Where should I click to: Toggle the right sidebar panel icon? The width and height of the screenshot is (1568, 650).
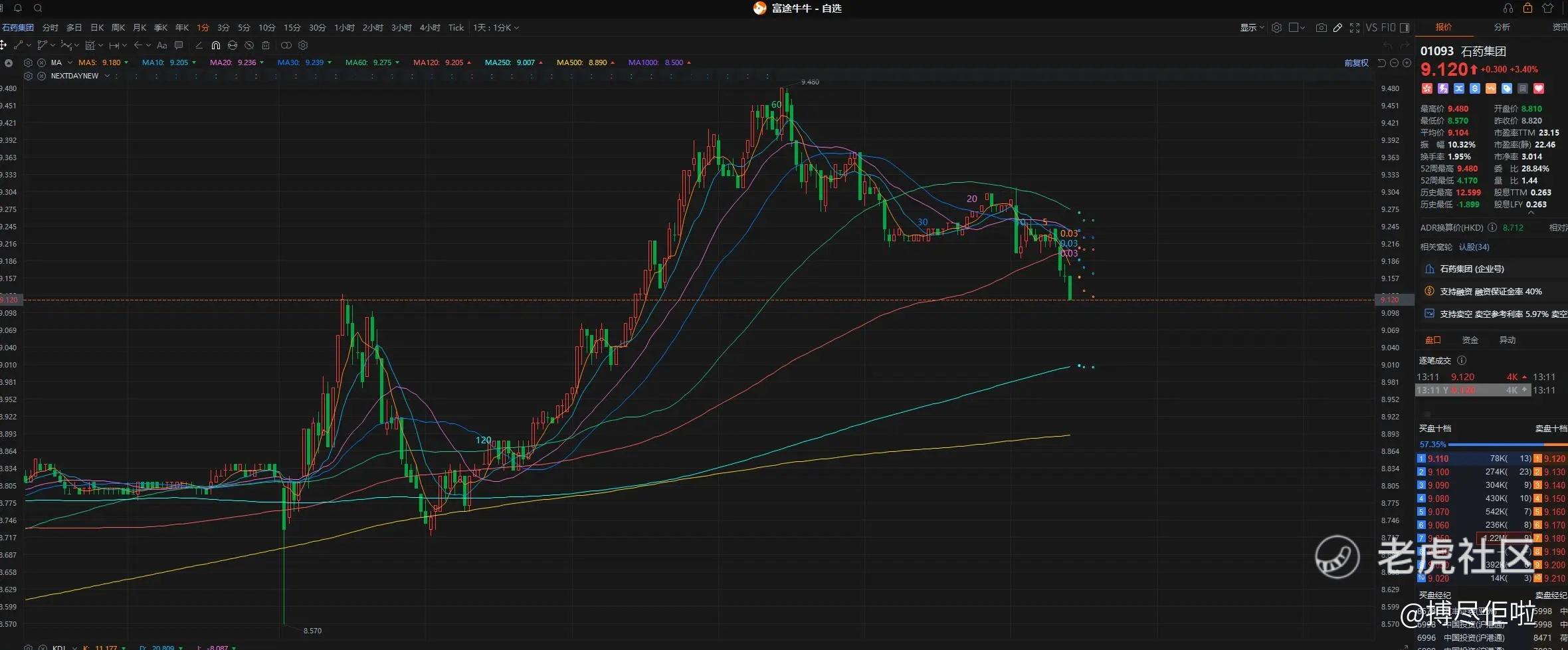click(1405, 27)
